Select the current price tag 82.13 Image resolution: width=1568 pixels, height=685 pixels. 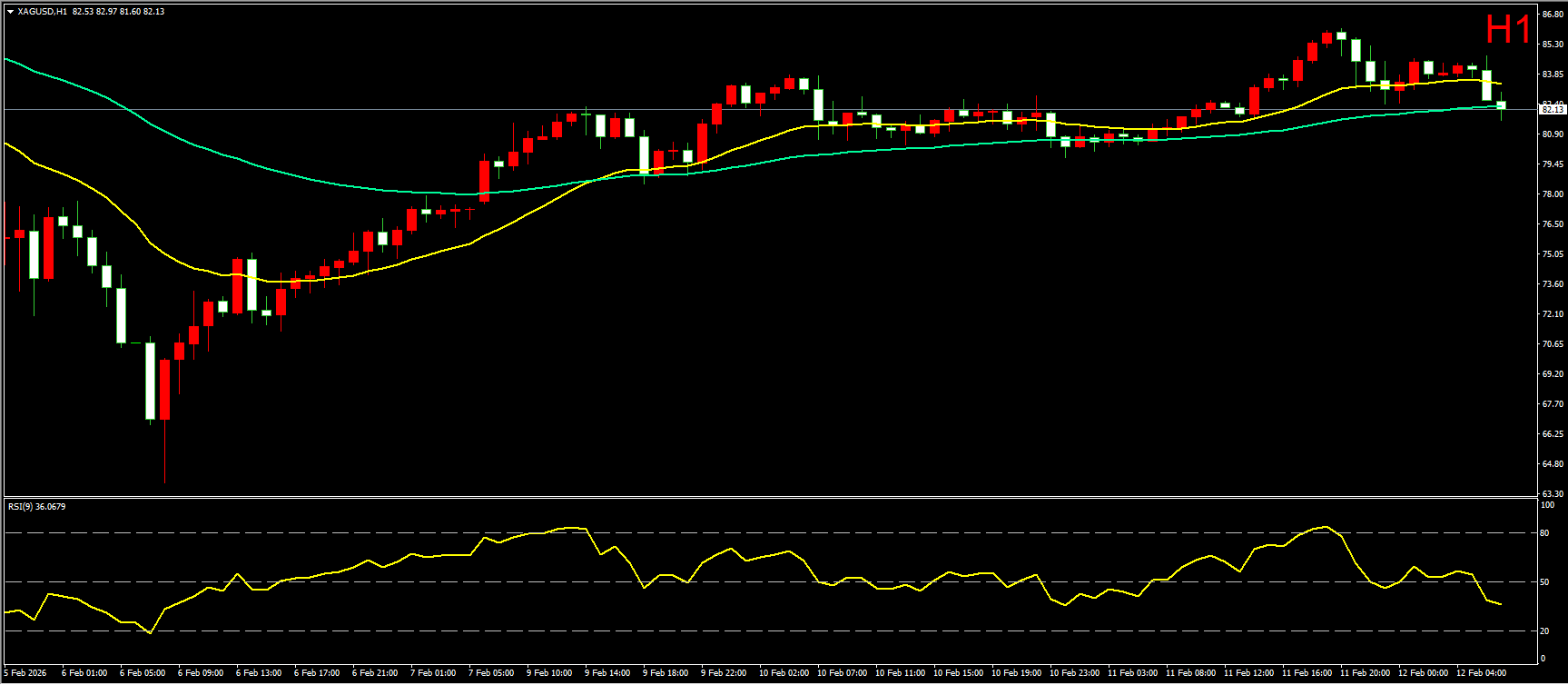[x=1552, y=110]
